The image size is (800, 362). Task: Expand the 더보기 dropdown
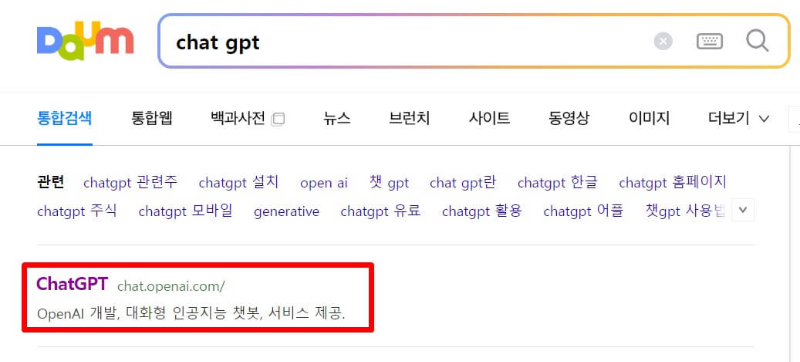click(x=738, y=118)
